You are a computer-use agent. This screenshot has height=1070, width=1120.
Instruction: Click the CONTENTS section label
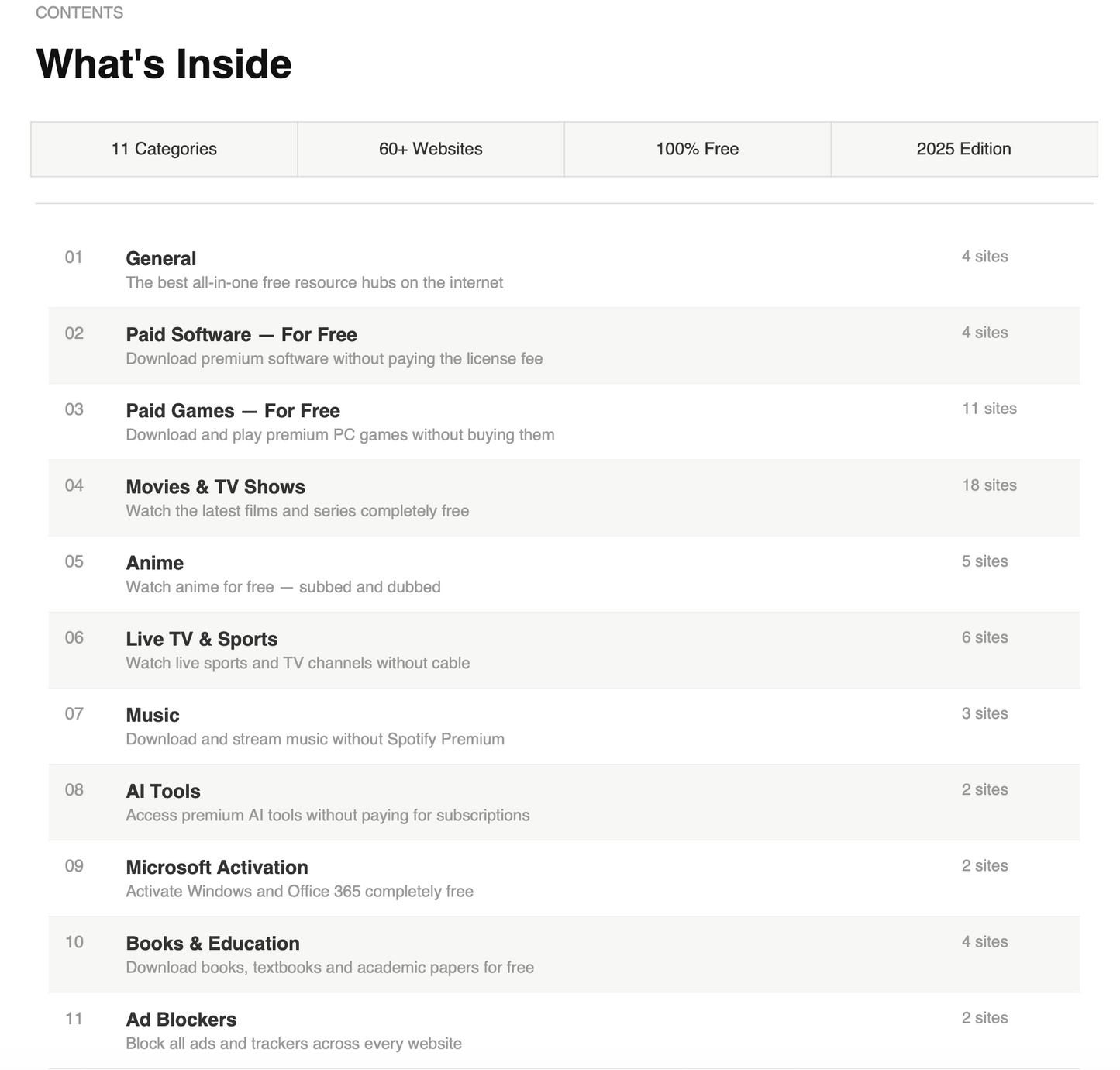click(x=79, y=12)
